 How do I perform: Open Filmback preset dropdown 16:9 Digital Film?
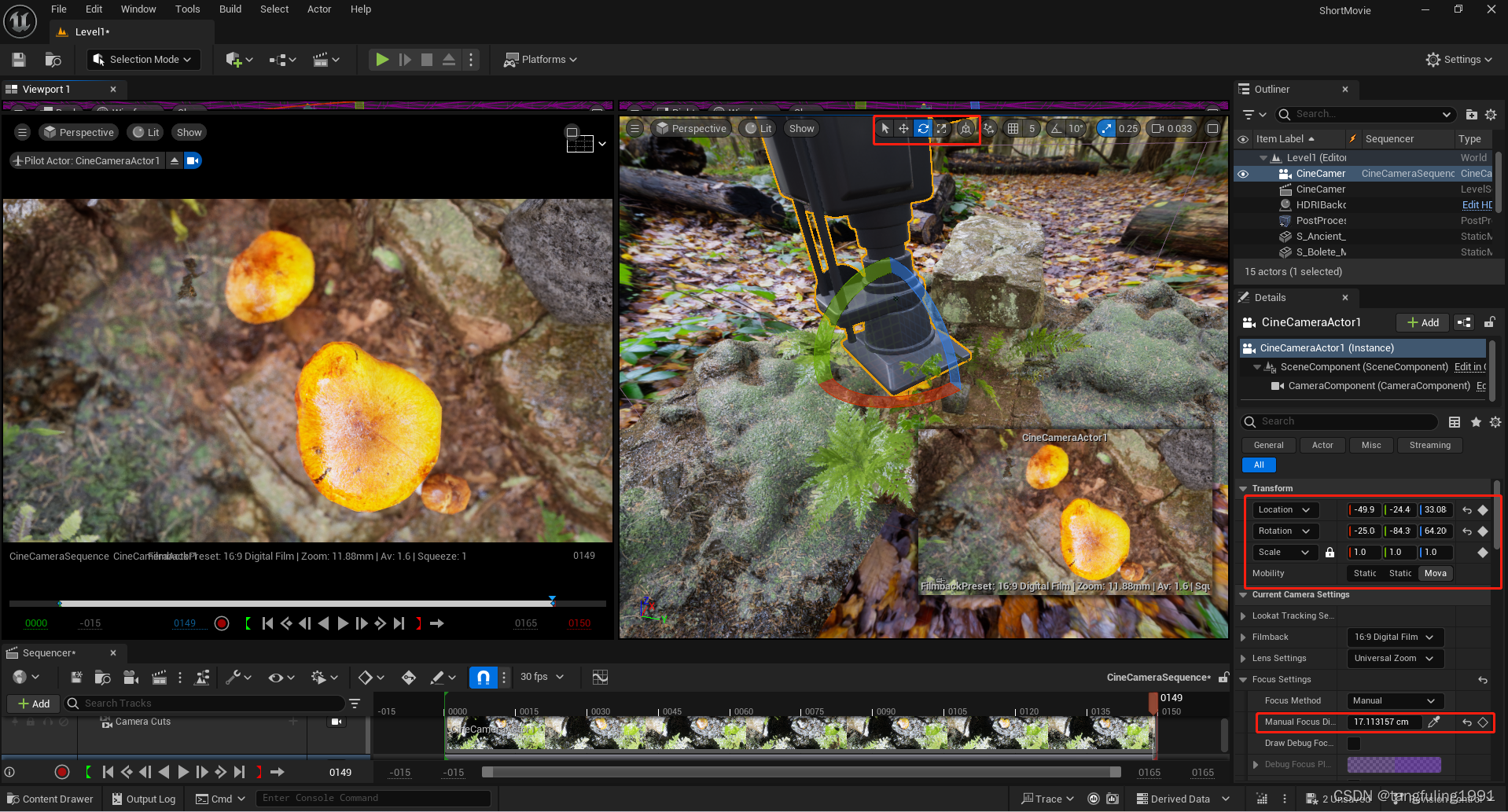1395,637
